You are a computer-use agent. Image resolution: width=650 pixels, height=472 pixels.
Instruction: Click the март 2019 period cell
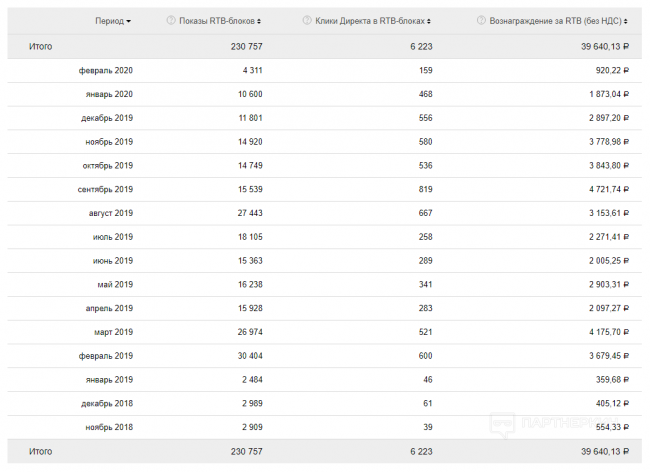point(112,332)
